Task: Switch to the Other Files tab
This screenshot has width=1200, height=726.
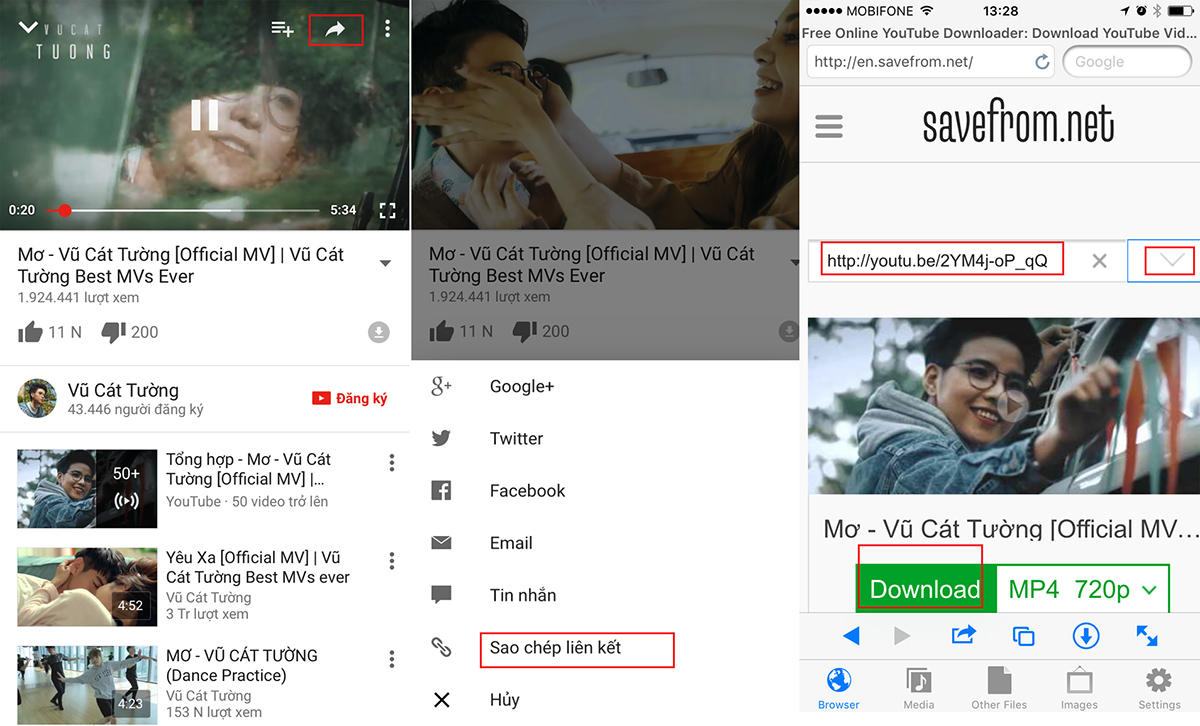Action: coord(999,688)
